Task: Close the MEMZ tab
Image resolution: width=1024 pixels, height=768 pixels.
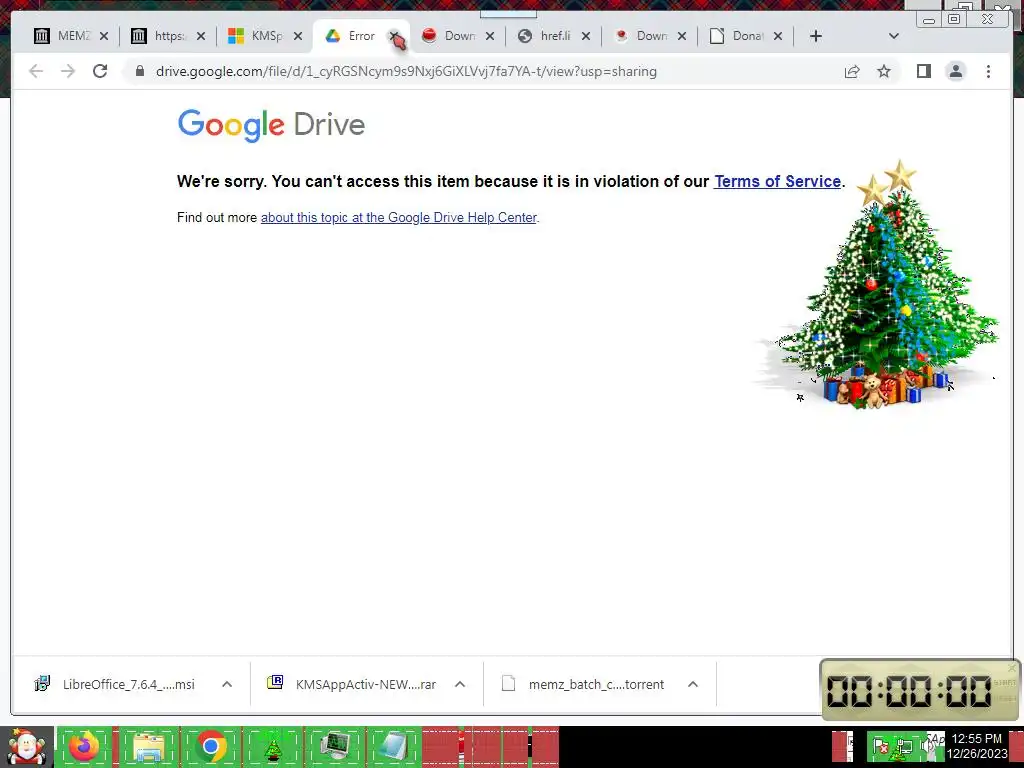Action: click(x=104, y=36)
